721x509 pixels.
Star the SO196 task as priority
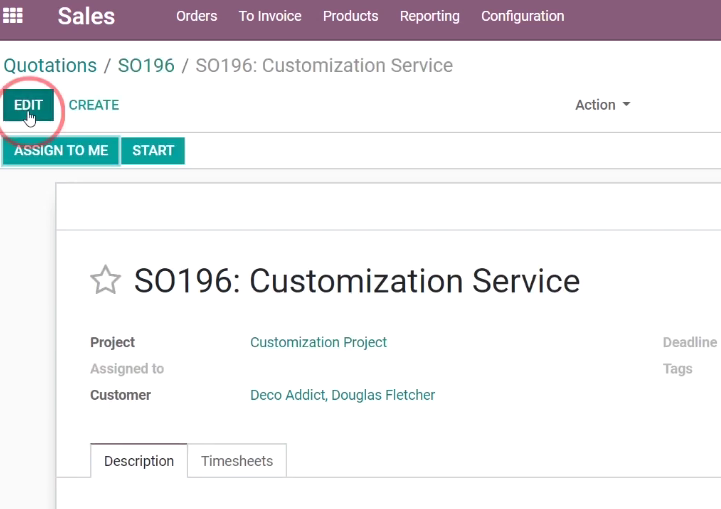point(105,280)
